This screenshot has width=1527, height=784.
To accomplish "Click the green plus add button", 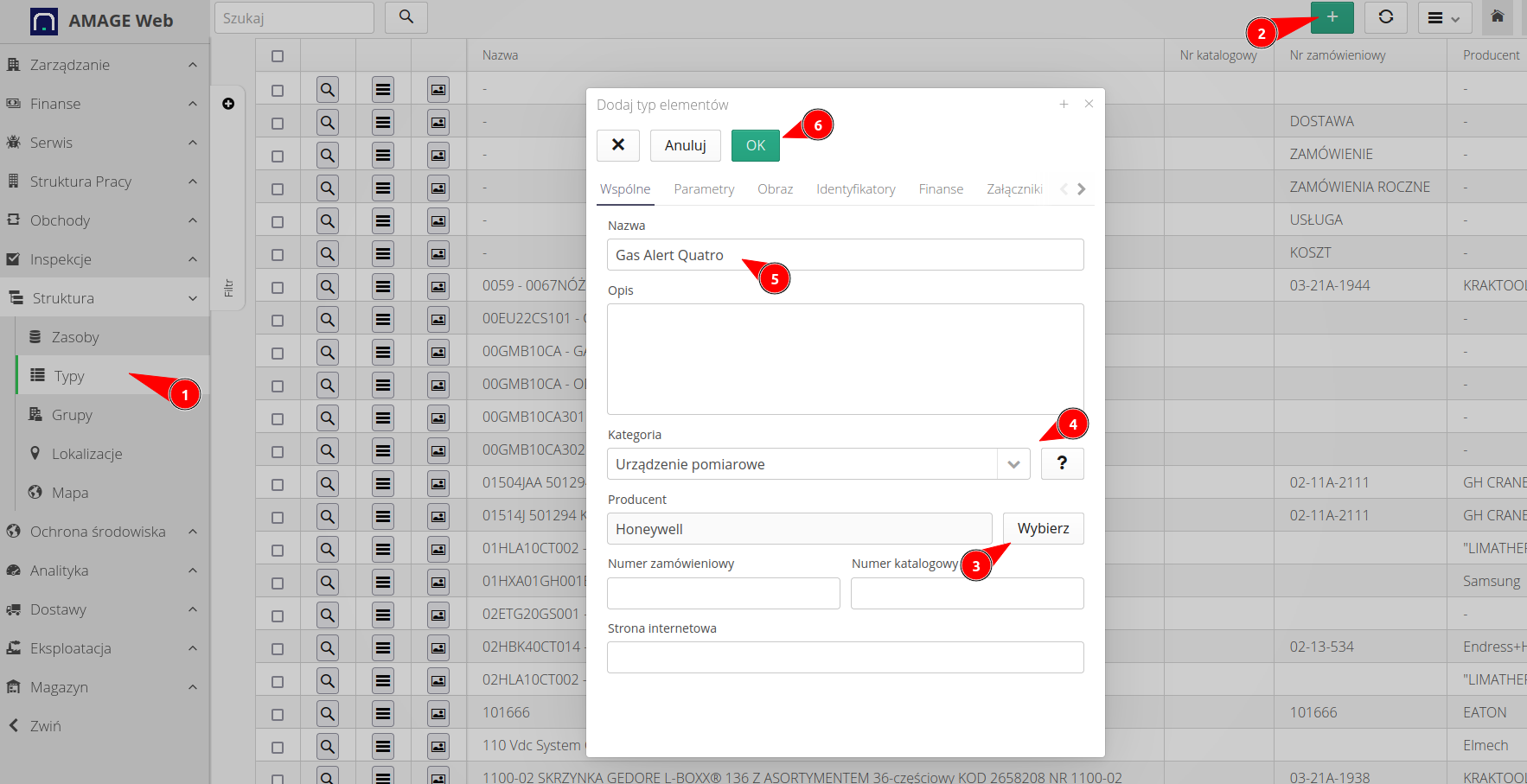I will (x=1332, y=17).
